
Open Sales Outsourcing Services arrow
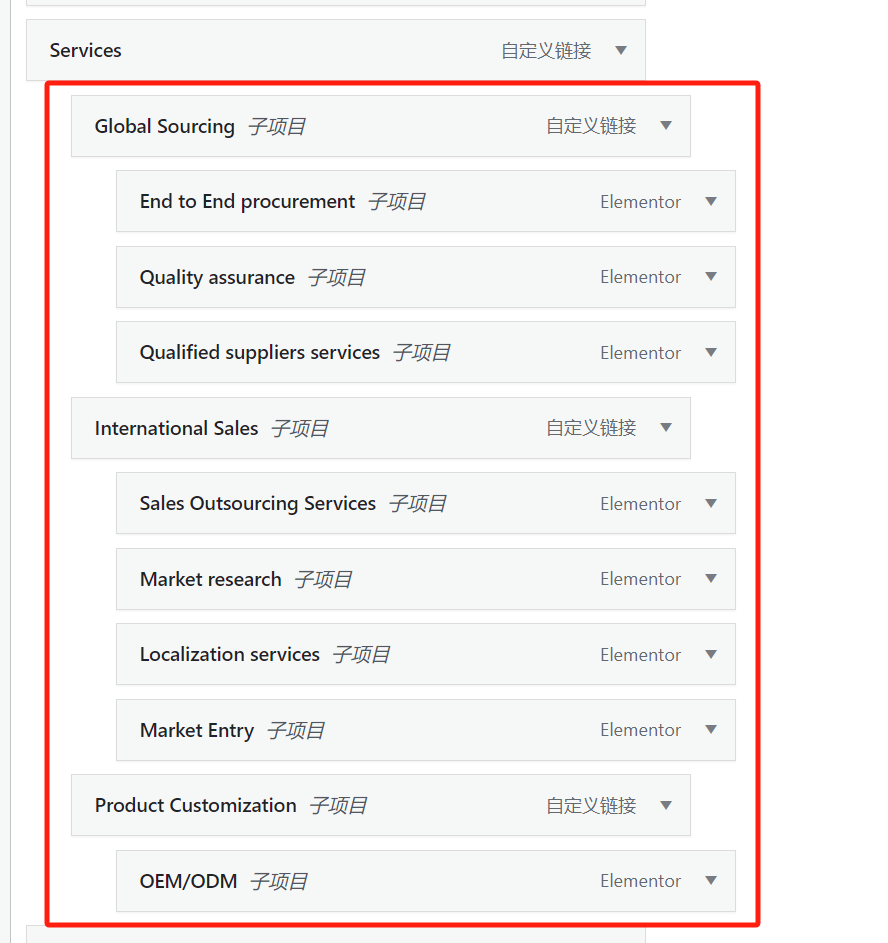(x=711, y=503)
